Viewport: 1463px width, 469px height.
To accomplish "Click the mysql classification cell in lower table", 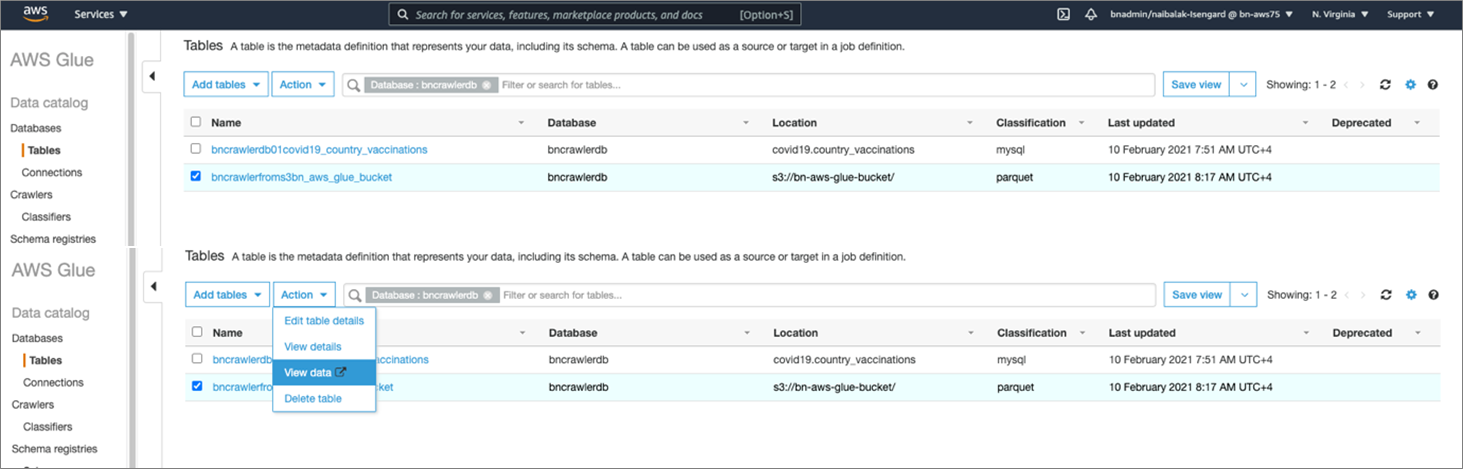I will point(1014,359).
